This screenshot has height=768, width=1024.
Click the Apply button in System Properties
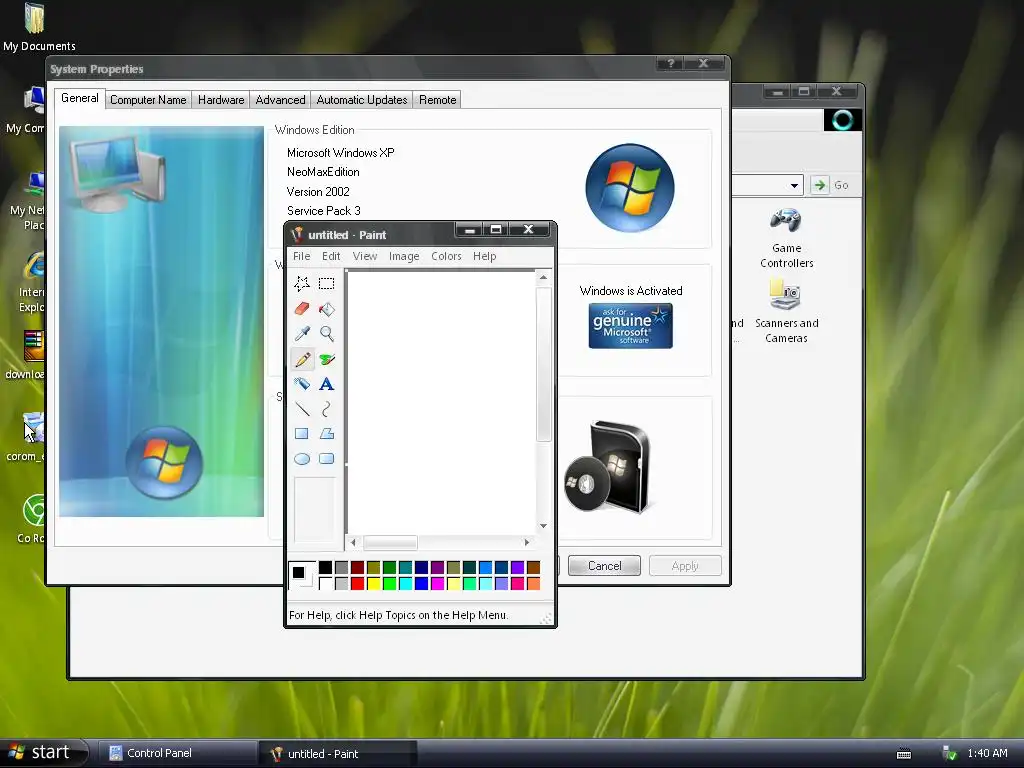(685, 566)
